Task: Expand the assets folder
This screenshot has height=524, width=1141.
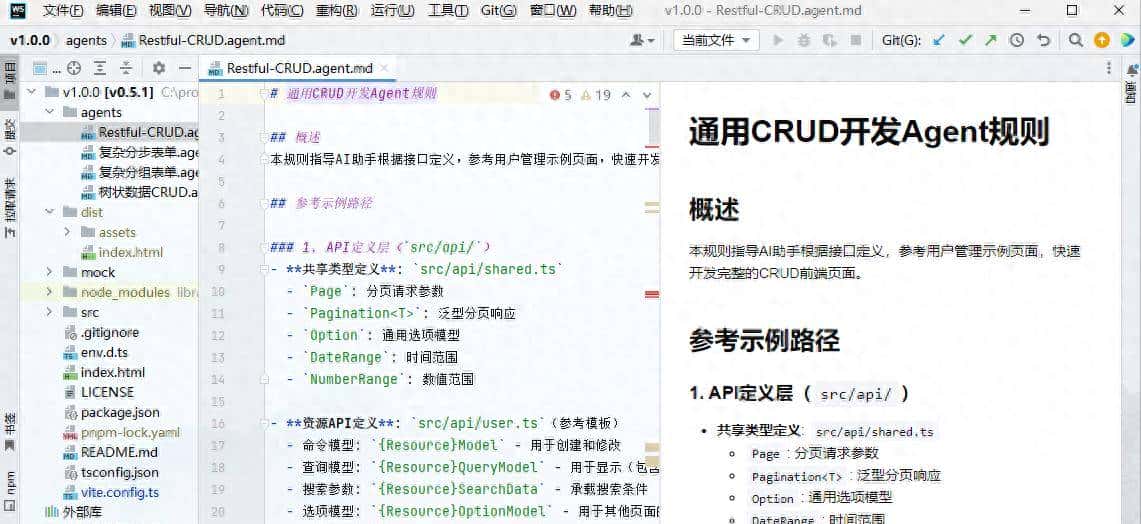Action: click(68, 232)
